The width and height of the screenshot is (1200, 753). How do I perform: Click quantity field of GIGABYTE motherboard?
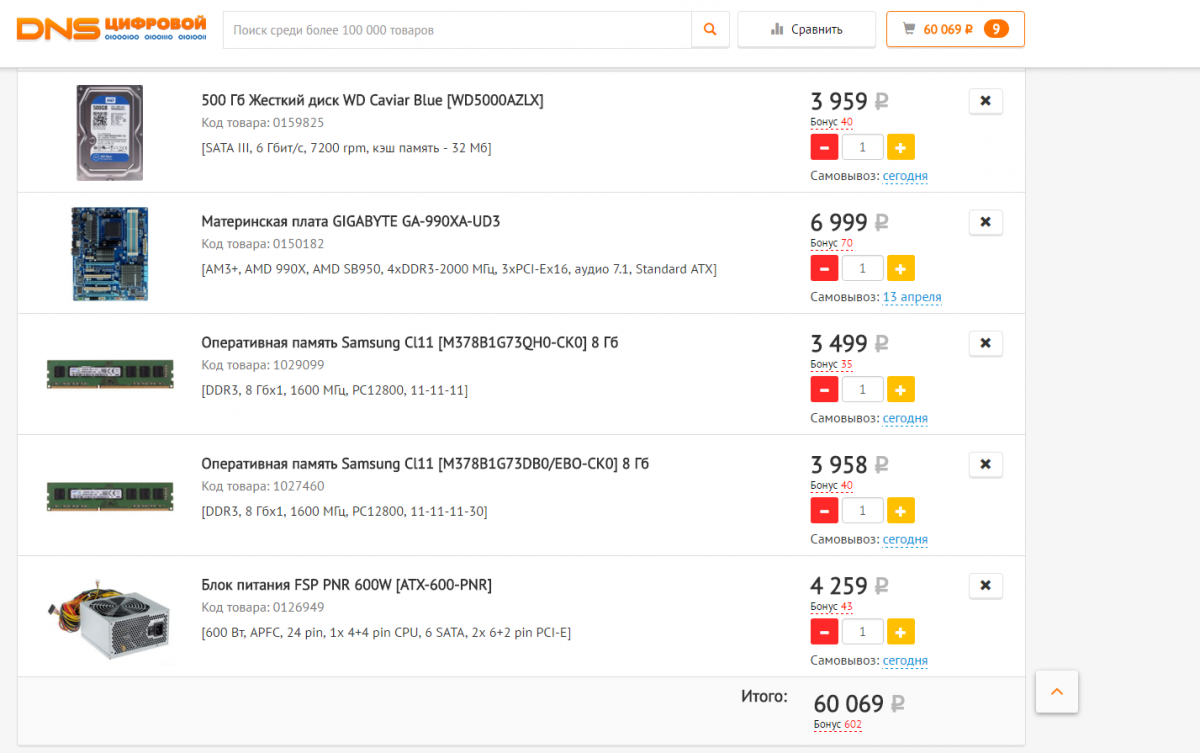click(x=863, y=269)
